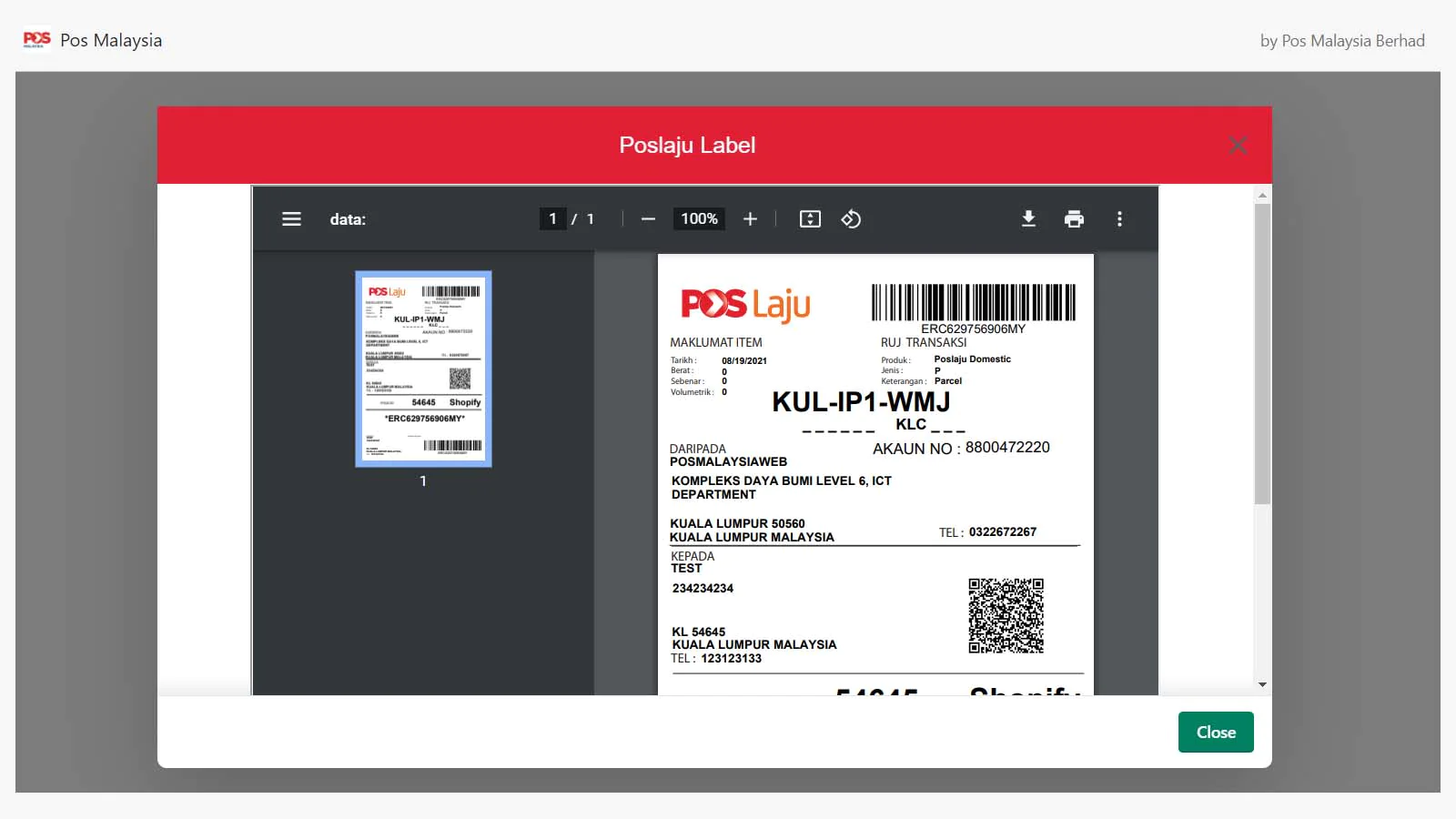Click the routing code KUL-IP1-WMJ
Screen dimensions: 1456x819
click(x=861, y=402)
